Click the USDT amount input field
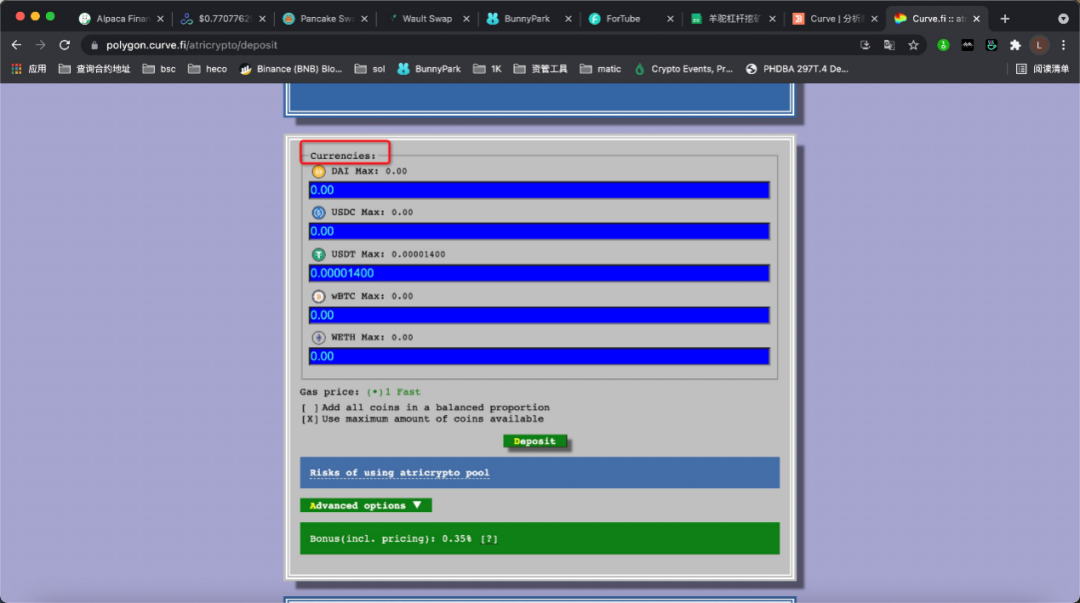 (x=539, y=273)
